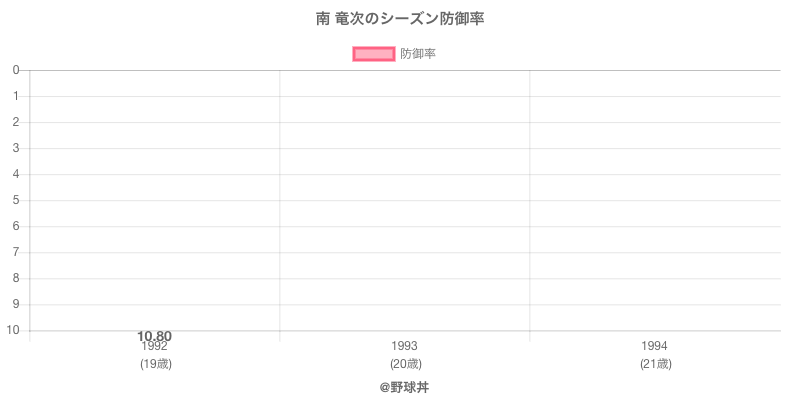Select the 10.80 data point label
This screenshot has height=400, width=800.
(155, 336)
